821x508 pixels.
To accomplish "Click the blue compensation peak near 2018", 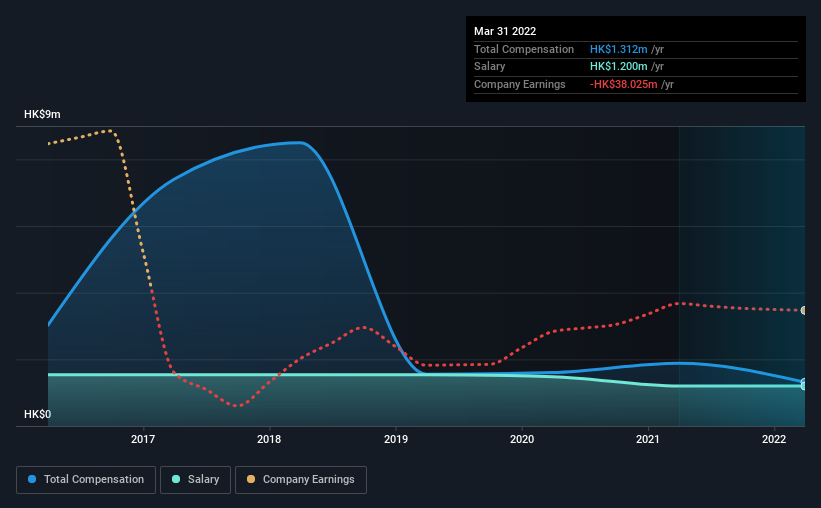I will pos(299,142).
